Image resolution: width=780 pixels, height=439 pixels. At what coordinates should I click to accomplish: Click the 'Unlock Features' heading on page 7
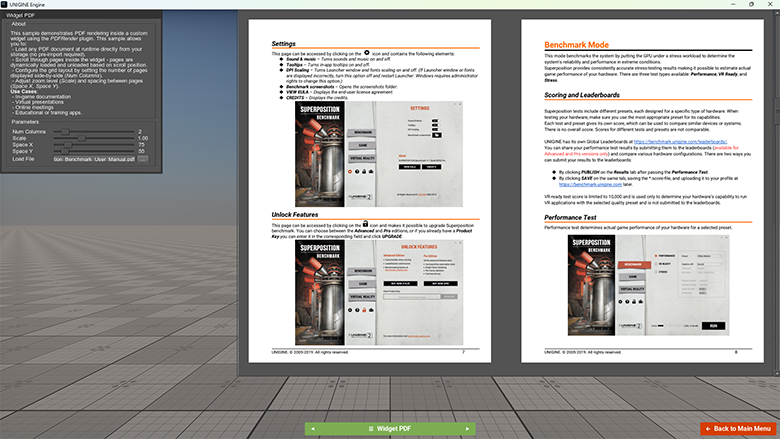tap(294, 215)
